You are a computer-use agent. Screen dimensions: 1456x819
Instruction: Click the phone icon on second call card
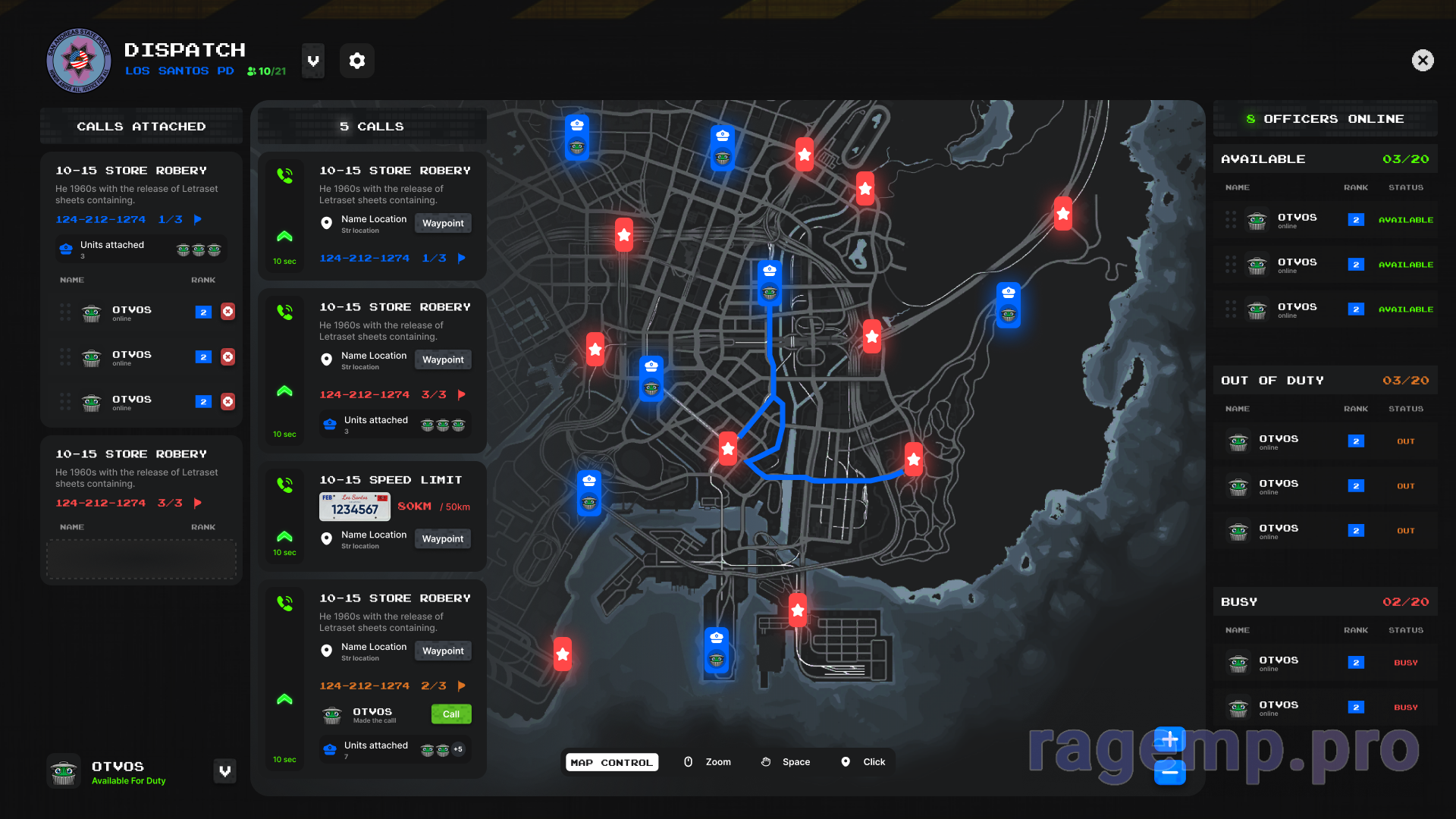[x=285, y=312]
